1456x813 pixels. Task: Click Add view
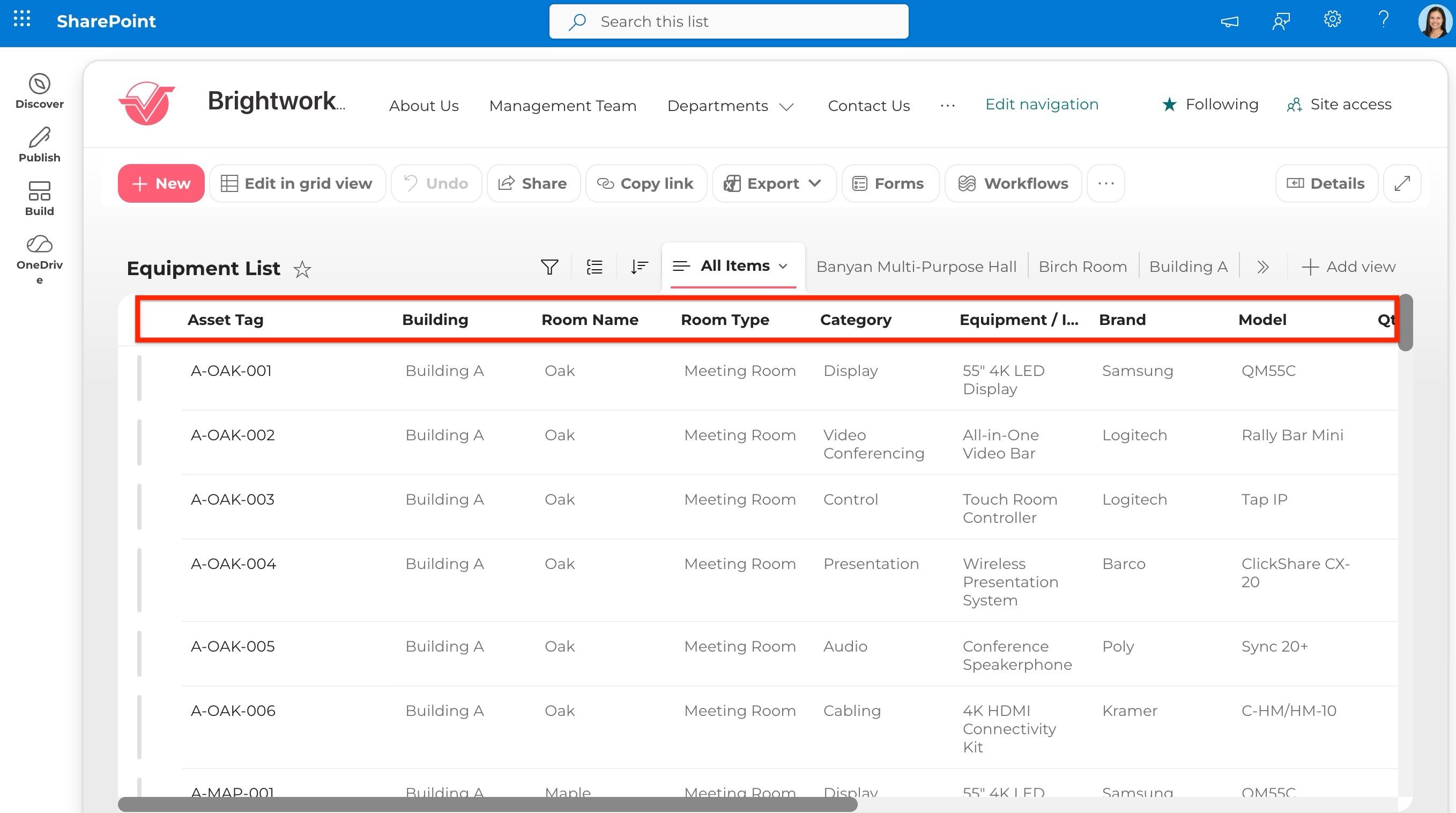[1349, 267]
